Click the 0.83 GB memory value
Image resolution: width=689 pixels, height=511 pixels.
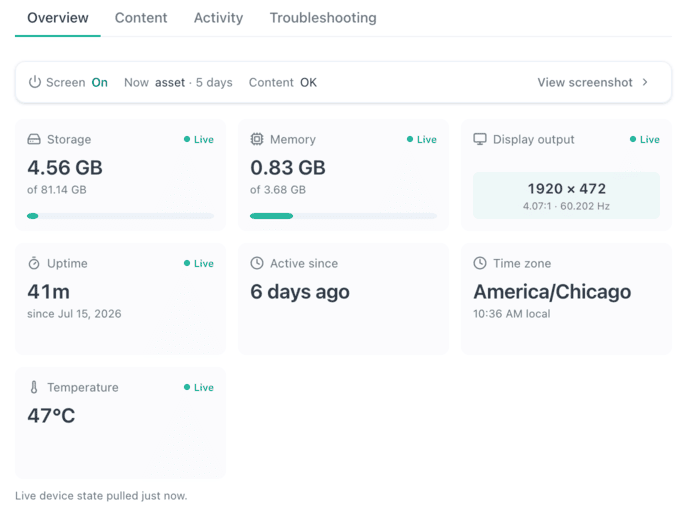click(288, 167)
